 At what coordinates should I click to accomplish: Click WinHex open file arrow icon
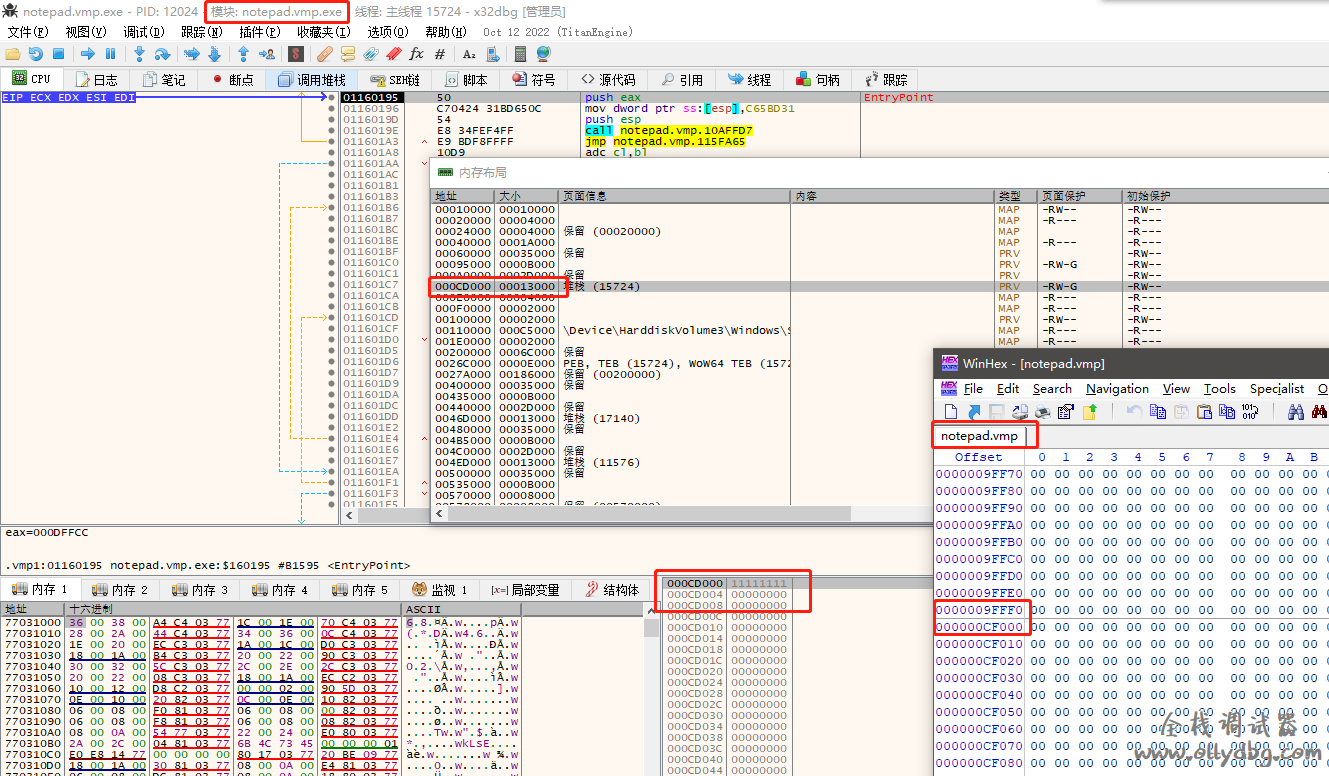tap(974, 411)
